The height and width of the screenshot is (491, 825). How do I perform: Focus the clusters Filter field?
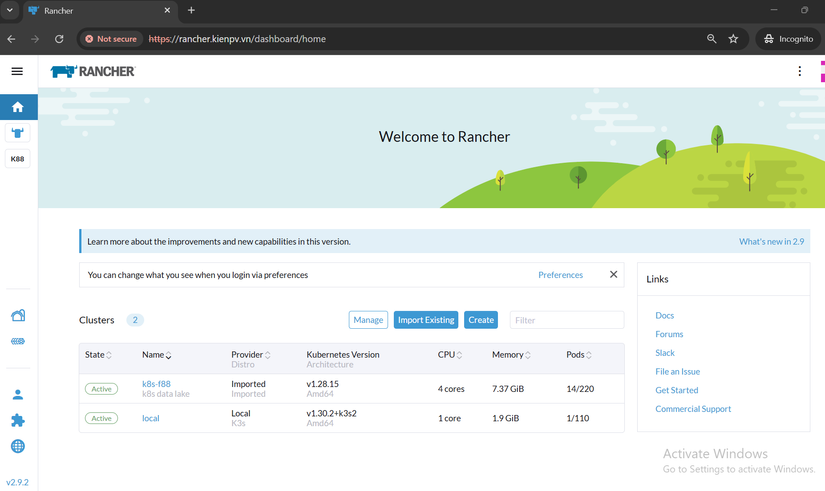click(x=567, y=320)
